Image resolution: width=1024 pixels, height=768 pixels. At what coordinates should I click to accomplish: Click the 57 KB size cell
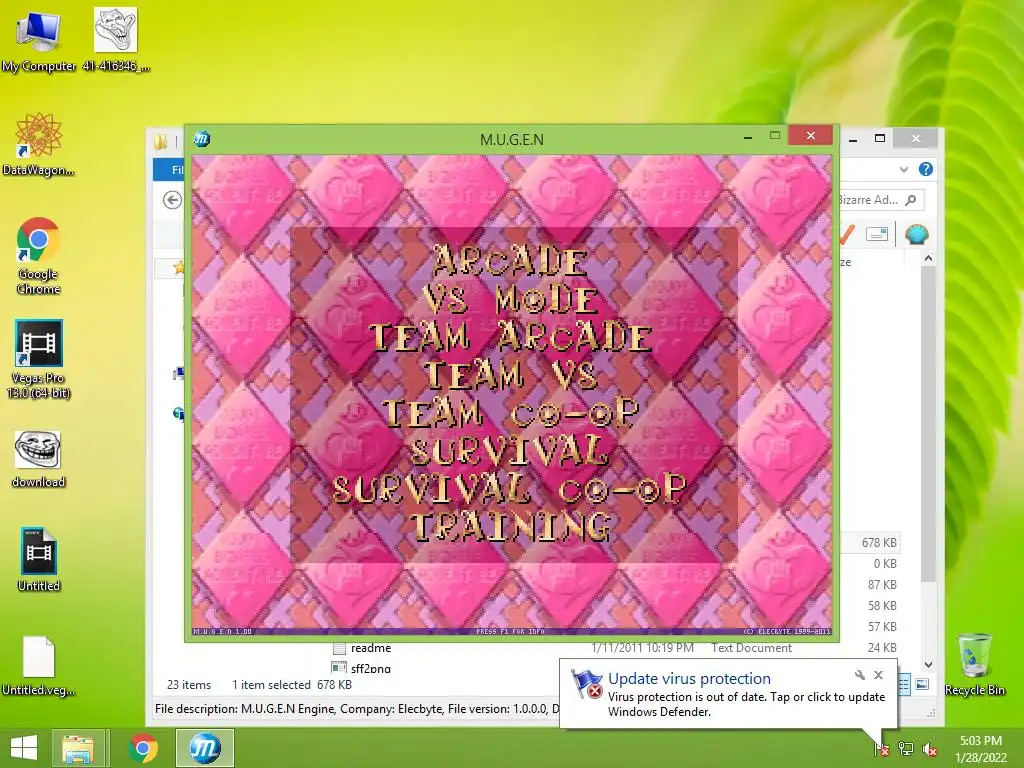click(x=882, y=626)
